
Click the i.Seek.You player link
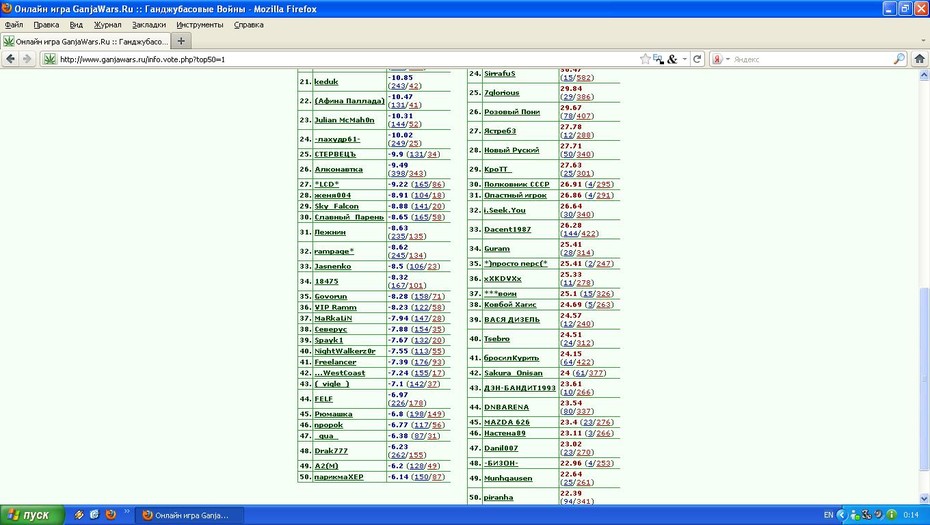click(505, 211)
